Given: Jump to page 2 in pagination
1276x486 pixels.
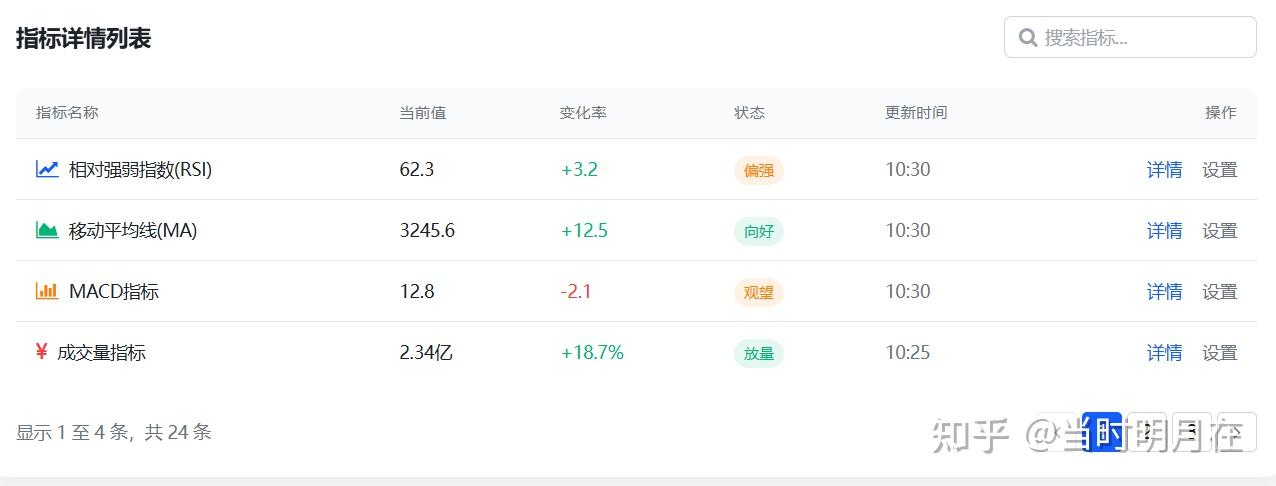Looking at the screenshot, I should tap(1146, 432).
